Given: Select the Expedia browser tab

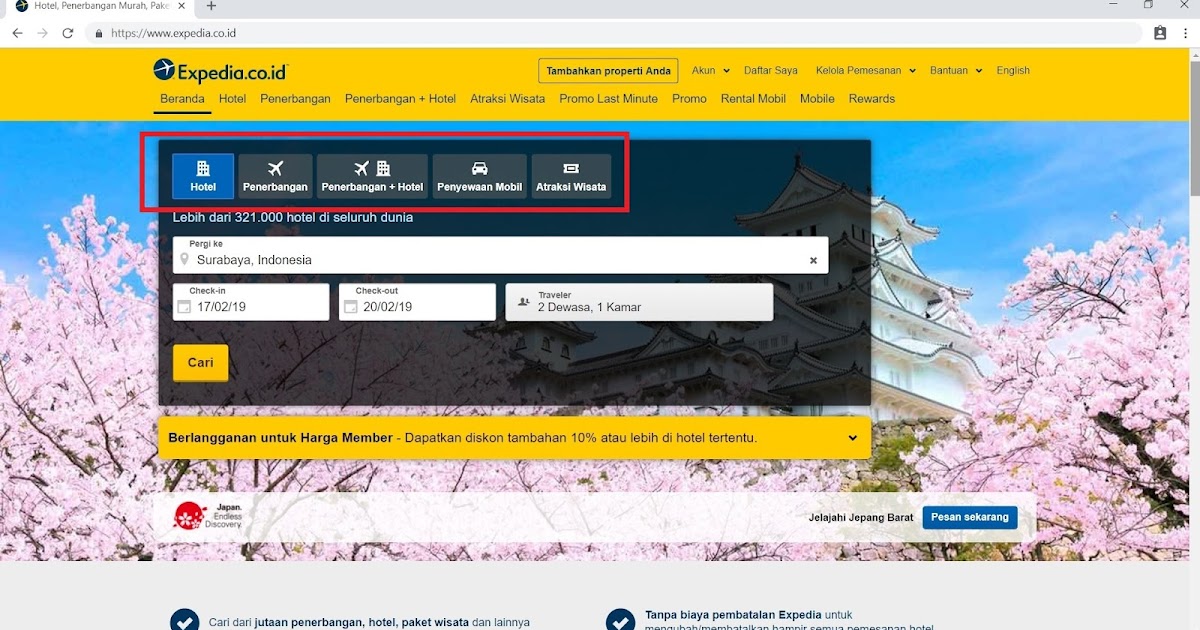Looking at the screenshot, I should 98,6.
